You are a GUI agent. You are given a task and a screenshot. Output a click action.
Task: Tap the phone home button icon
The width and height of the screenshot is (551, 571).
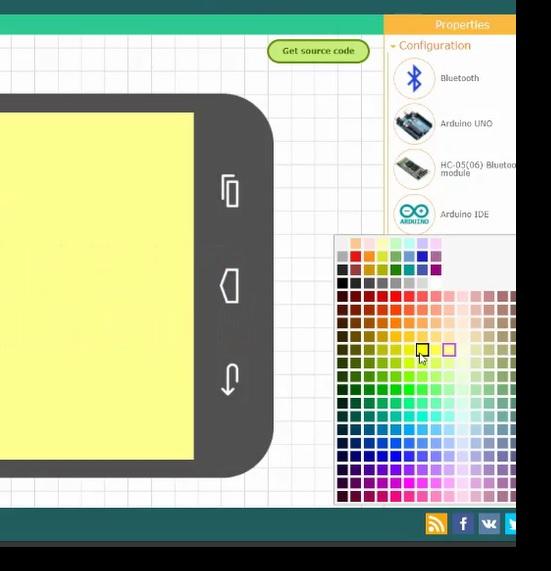pos(229,286)
